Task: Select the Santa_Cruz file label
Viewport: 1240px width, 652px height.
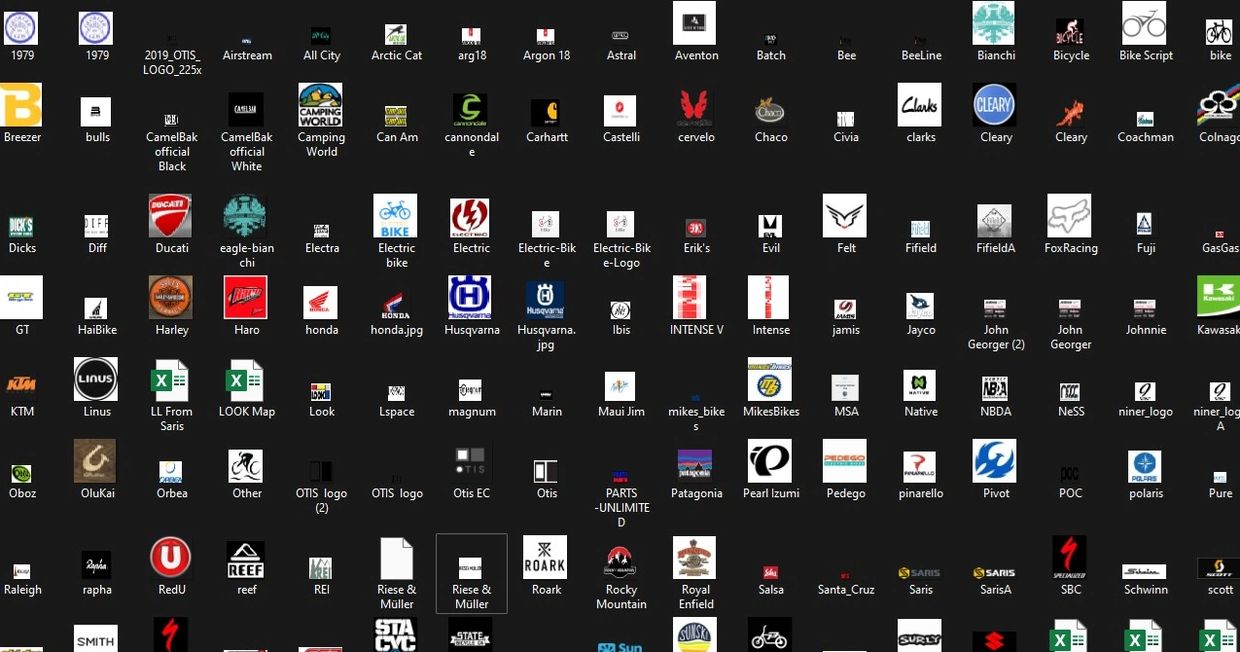Action: click(x=846, y=590)
